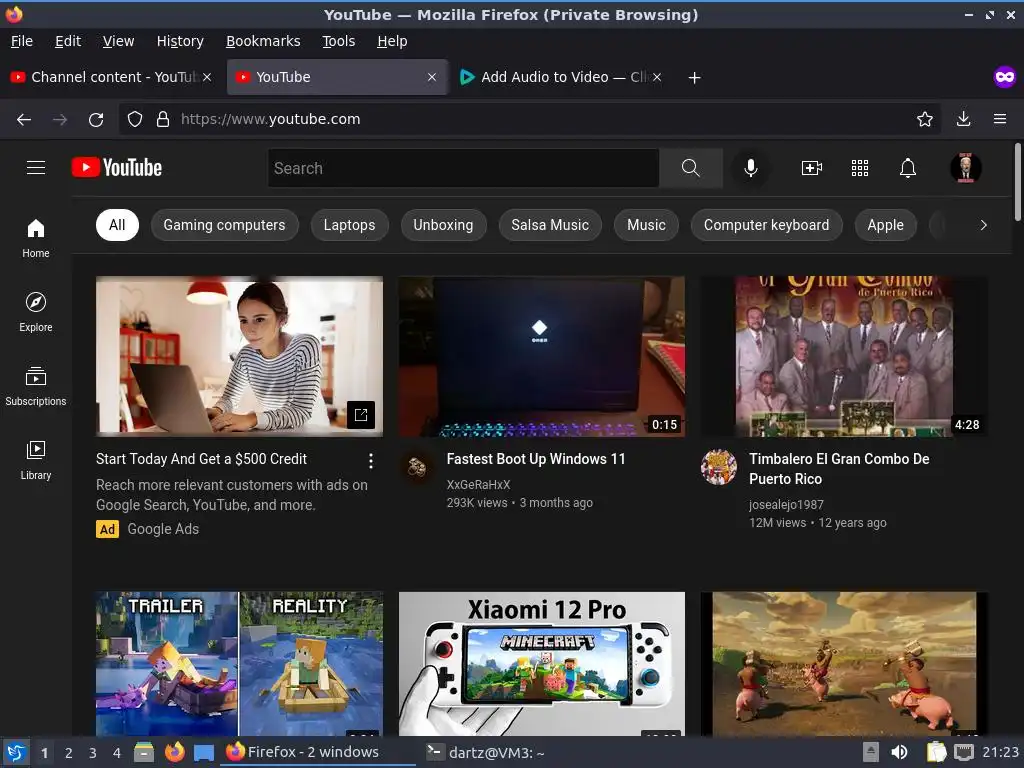Select the Music filter chip

[x=646, y=225]
